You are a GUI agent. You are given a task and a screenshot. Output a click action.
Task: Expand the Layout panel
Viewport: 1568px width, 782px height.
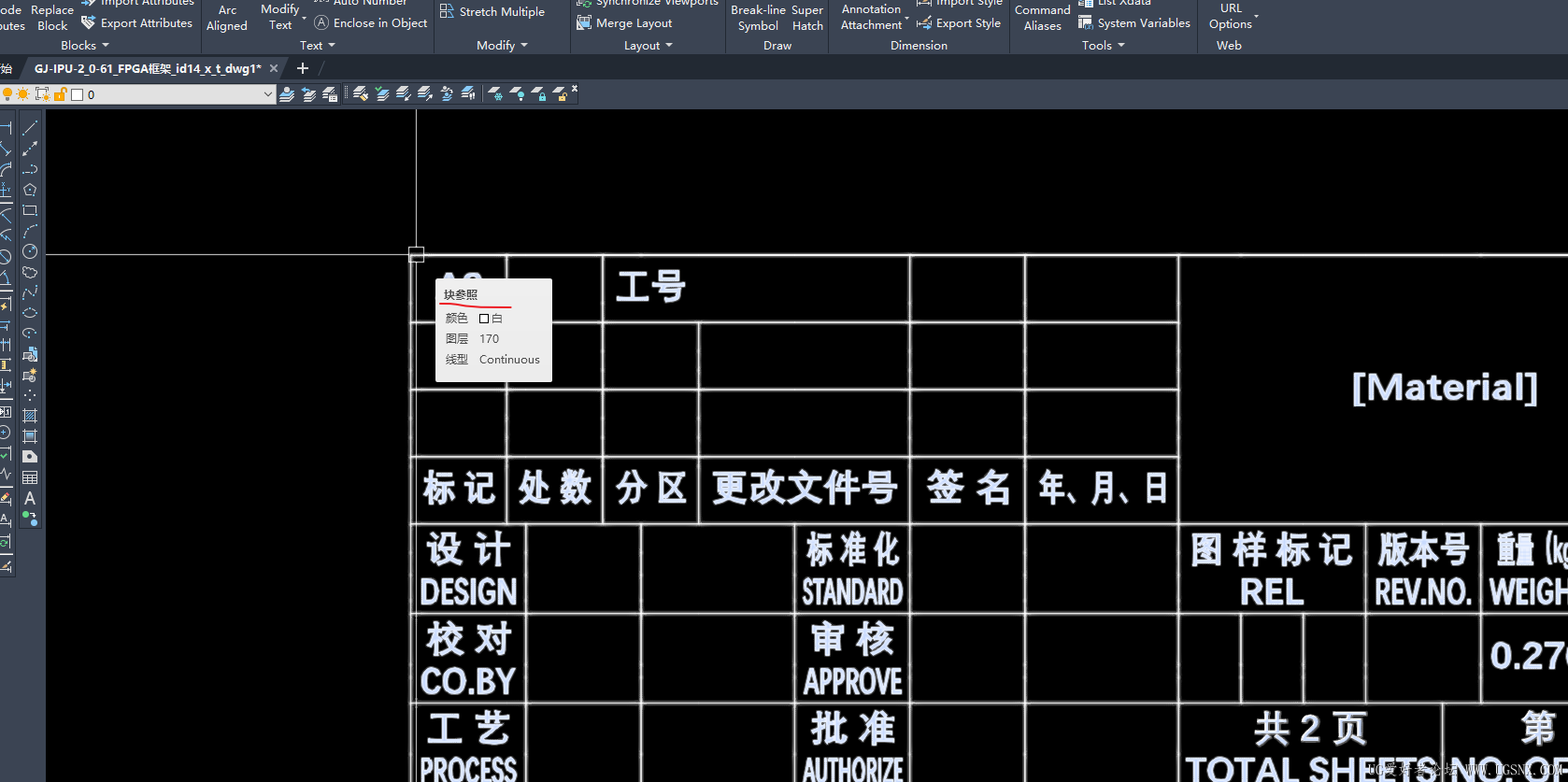point(649,46)
